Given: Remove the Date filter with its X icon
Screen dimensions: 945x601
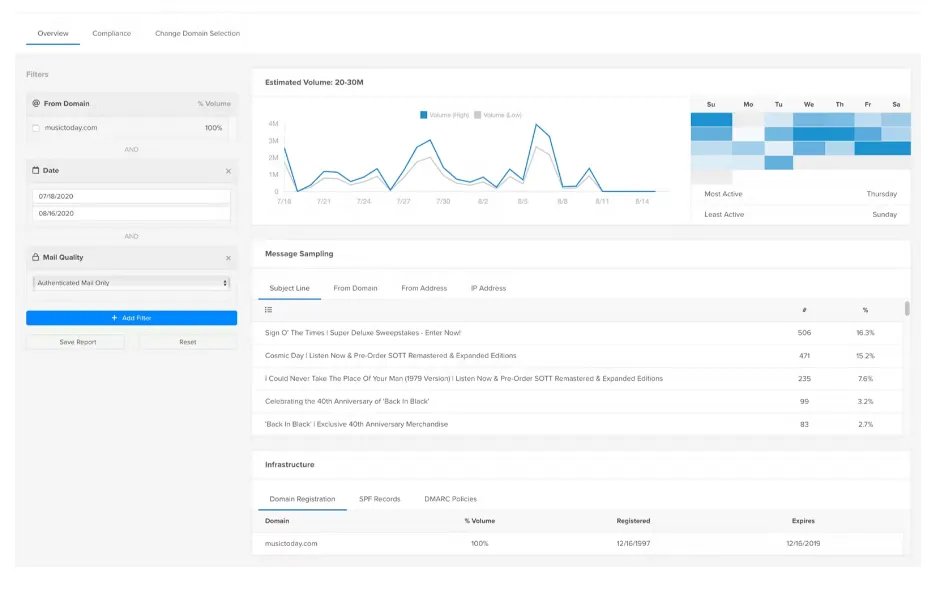Looking at the screenshot, I should 228,171.
